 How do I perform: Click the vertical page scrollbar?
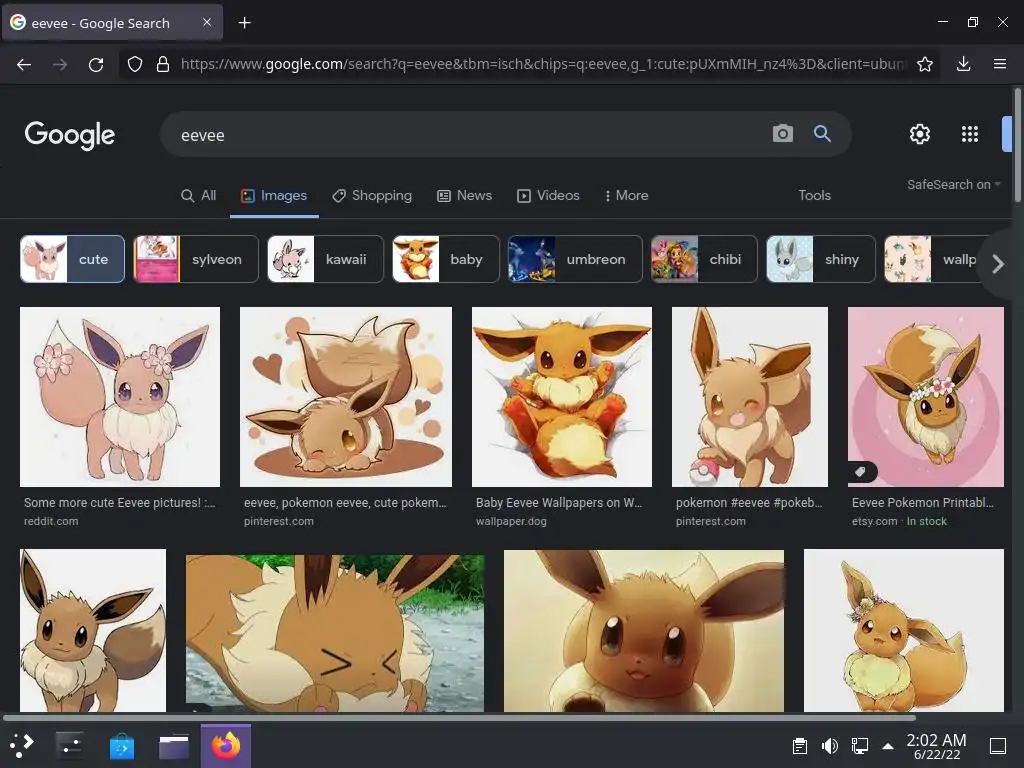tap(1017, 145)
